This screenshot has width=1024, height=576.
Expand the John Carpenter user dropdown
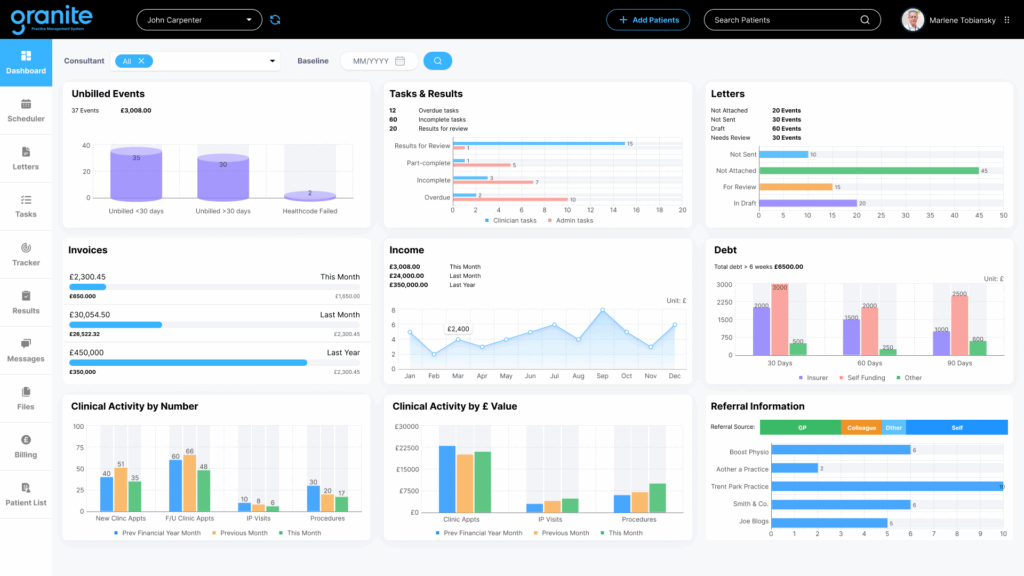coord(249,20)
